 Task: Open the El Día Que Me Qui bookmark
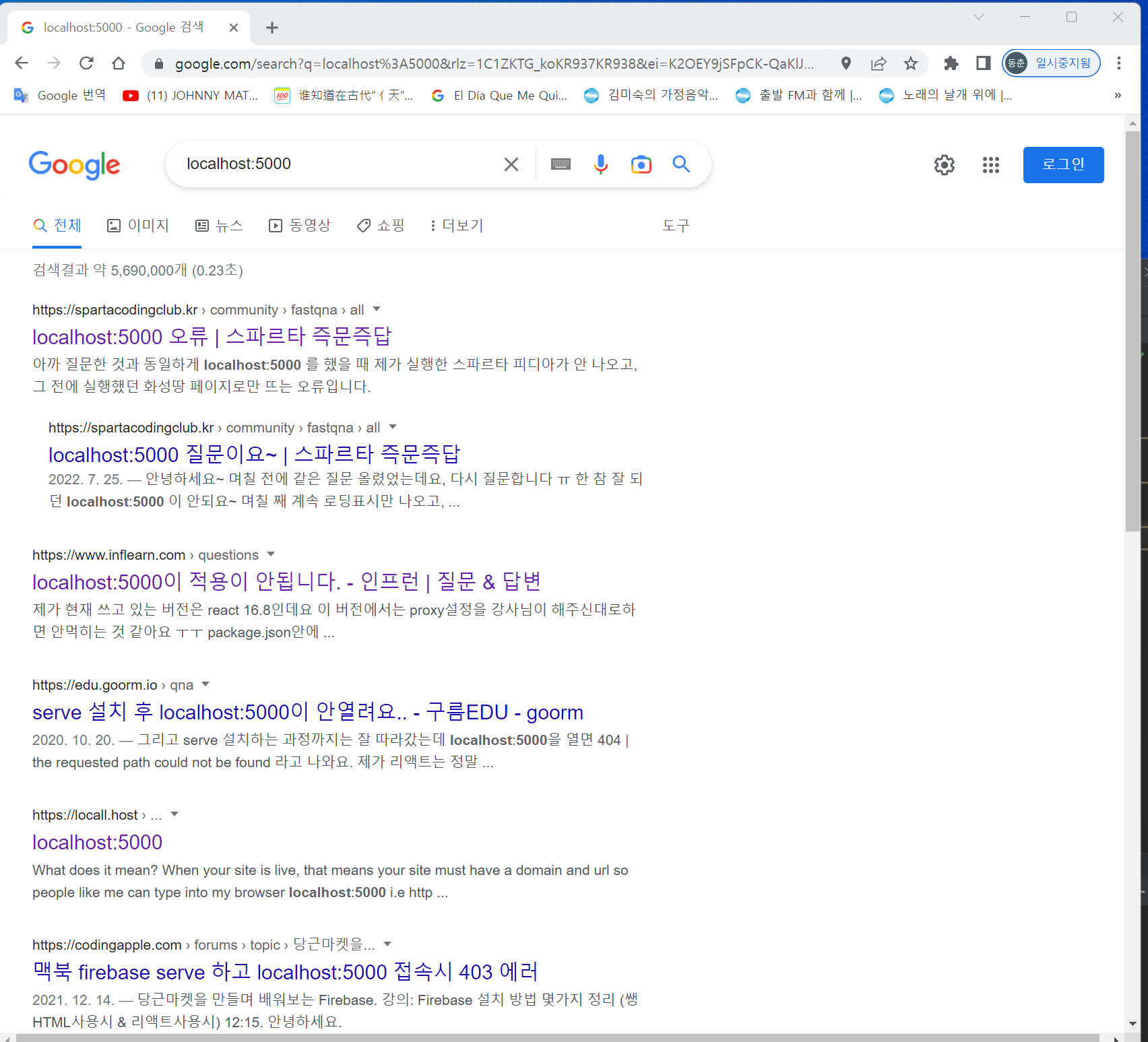click(499, 96)
